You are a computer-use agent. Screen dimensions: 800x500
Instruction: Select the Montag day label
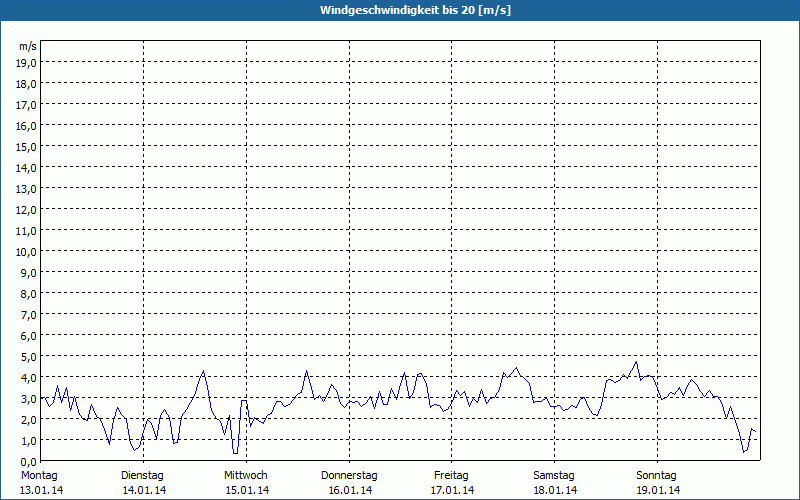click(39, 475)
